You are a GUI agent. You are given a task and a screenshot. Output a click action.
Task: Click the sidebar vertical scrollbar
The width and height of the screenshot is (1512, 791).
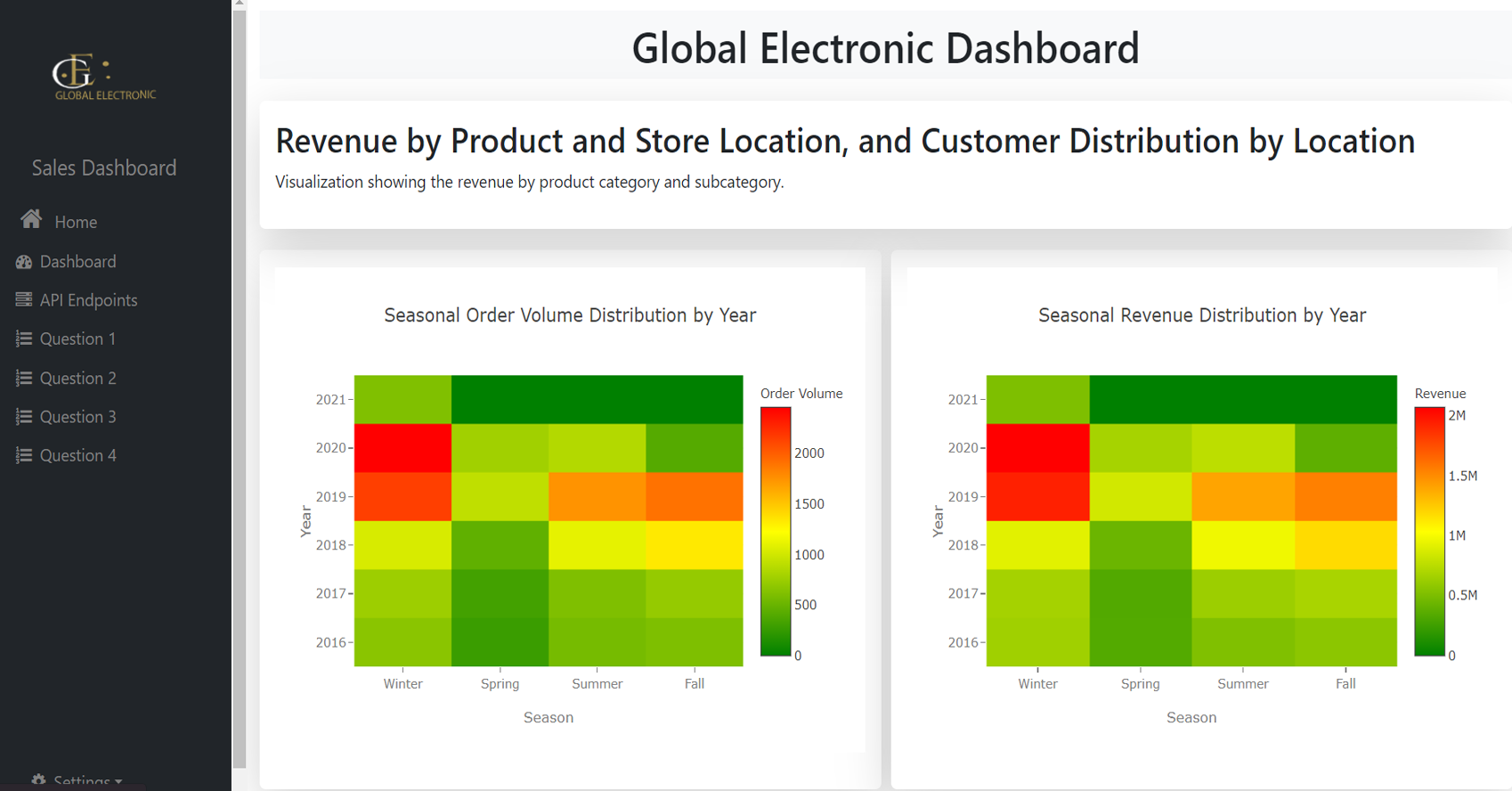coord(240,383)
